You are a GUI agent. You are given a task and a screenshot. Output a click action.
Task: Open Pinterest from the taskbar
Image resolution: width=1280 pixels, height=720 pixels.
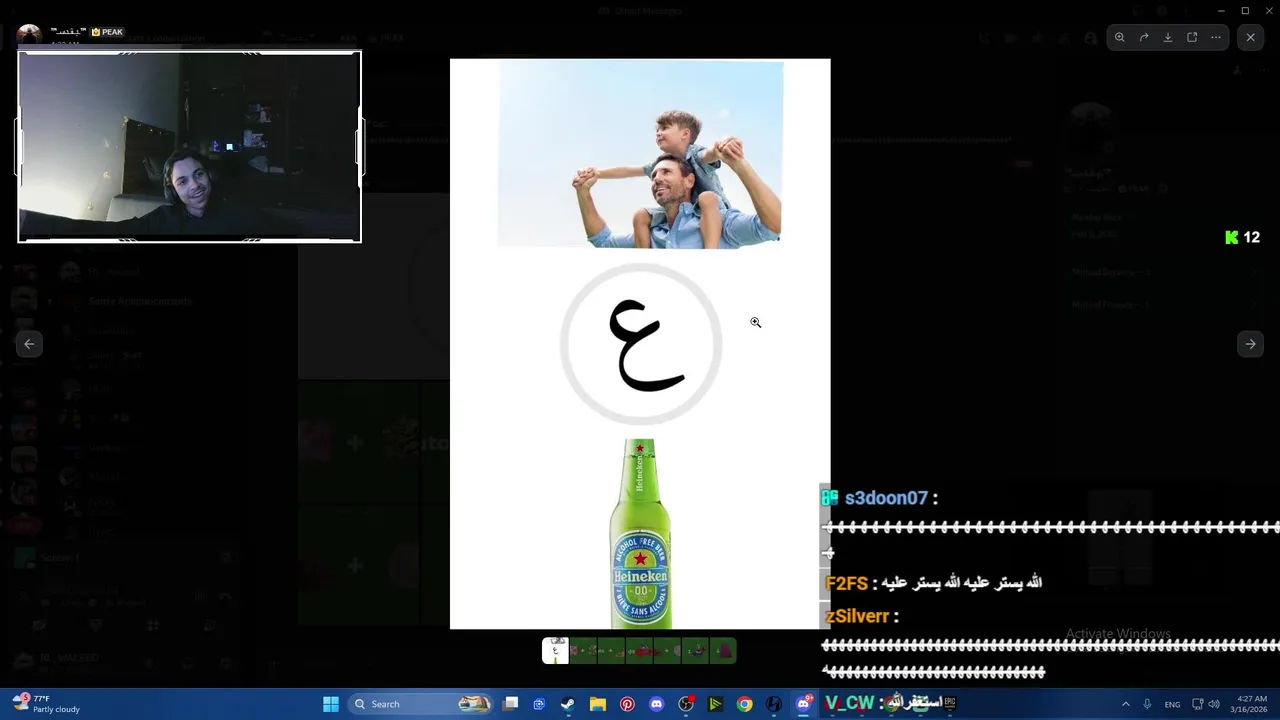[627, 704]
